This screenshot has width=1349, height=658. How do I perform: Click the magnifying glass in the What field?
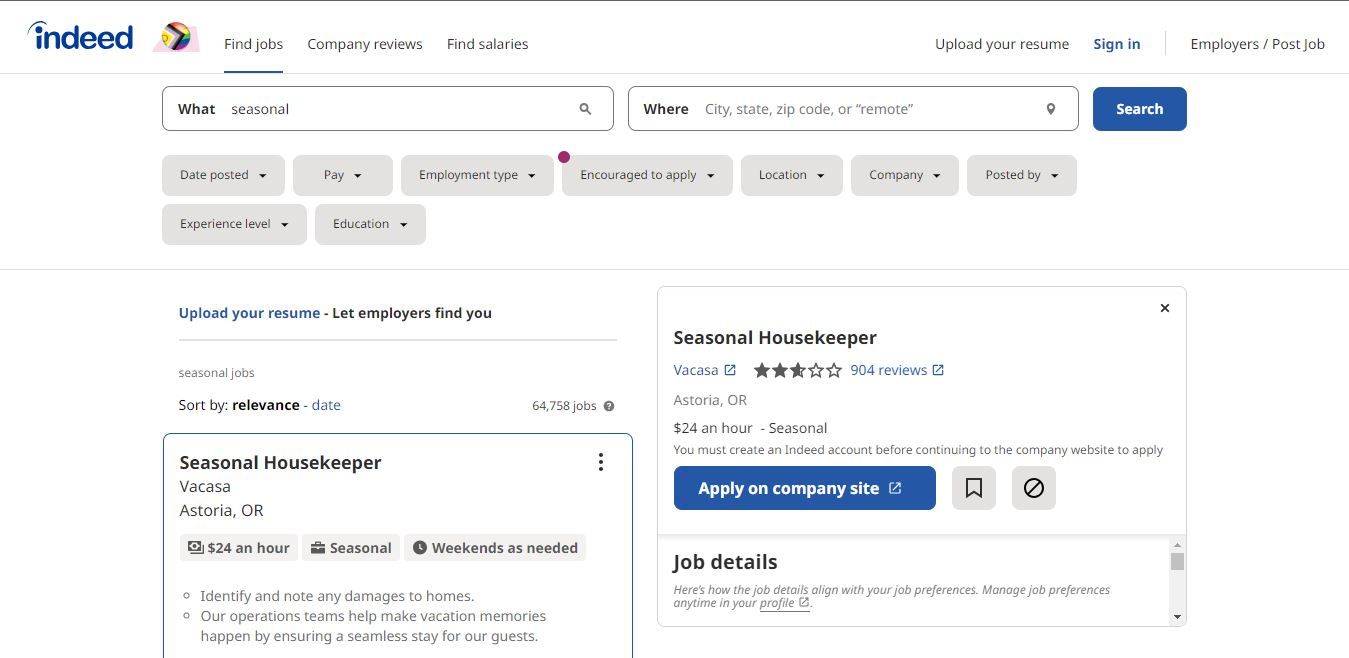click(x=585, y=108)
